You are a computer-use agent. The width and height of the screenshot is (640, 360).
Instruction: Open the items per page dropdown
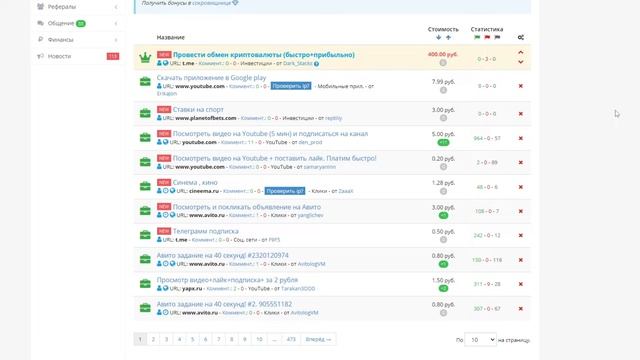point(480,340)
